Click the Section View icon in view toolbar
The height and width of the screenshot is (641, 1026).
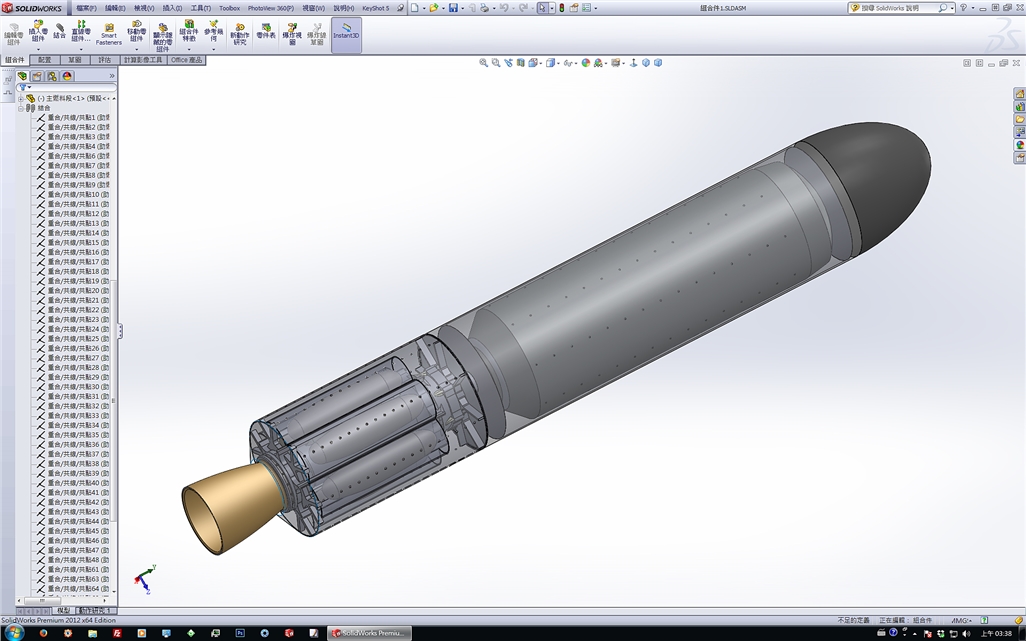pyautogui.click(x=520, y=63)
